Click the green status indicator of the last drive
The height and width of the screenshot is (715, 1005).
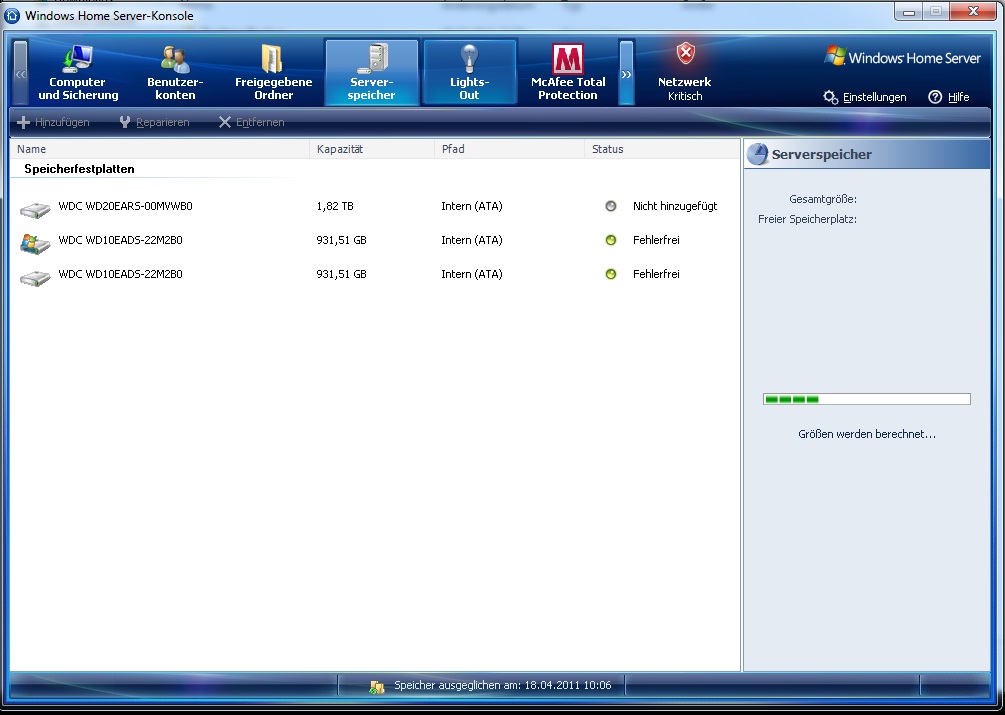(611, 274)
